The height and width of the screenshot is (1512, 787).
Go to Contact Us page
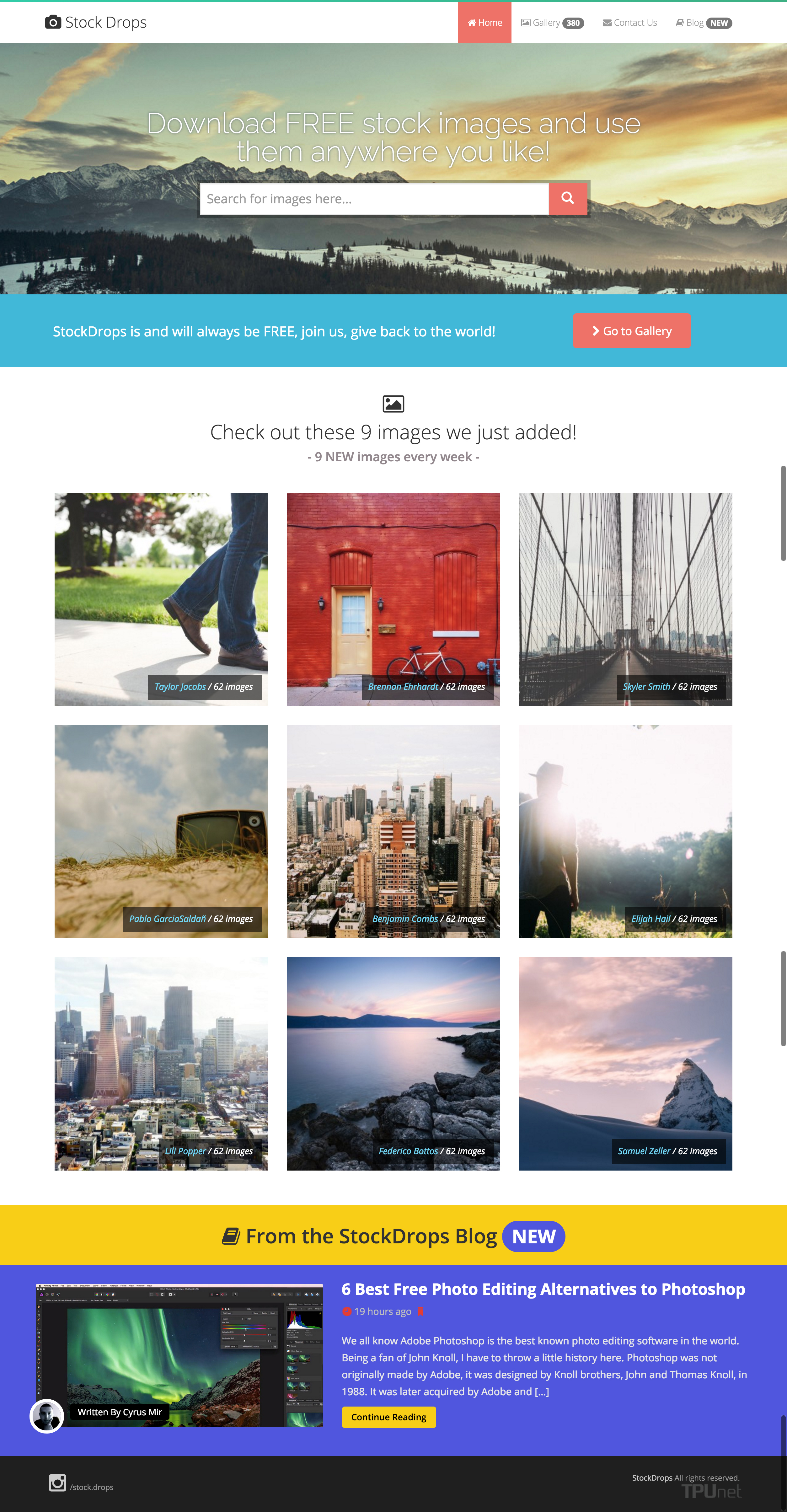click(630, 22)
